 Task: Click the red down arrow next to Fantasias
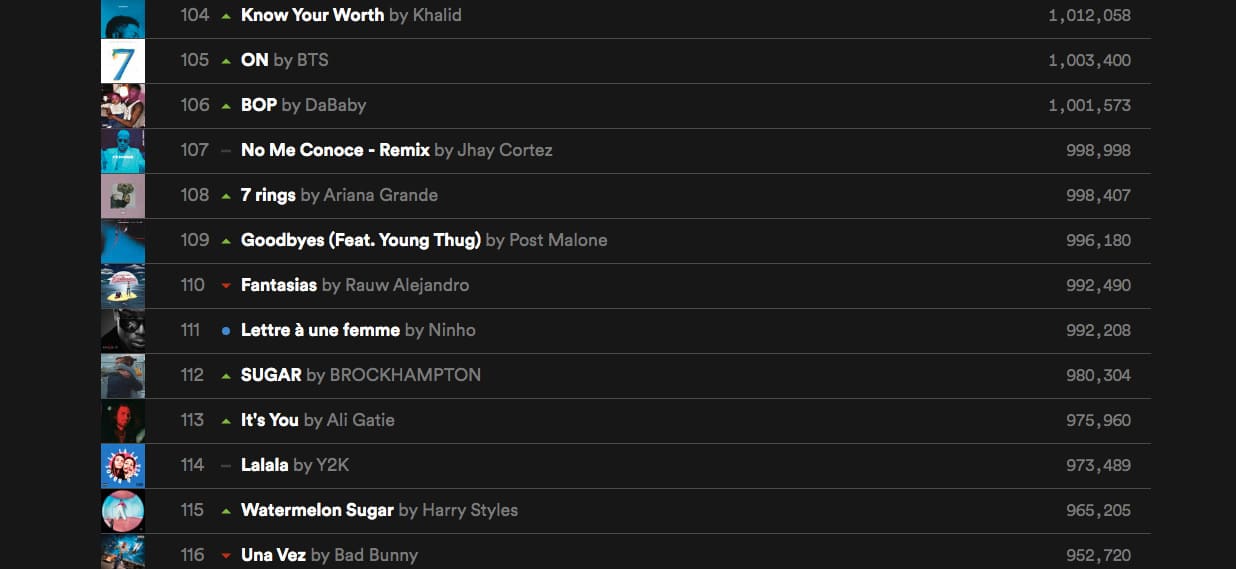pyautogui.click(x=226, y=286)
